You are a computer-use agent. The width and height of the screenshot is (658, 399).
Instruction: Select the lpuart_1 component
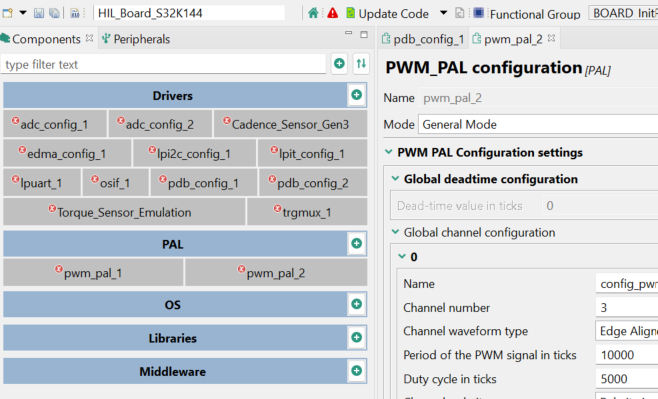pyautogui.click(x=42, y=183)
